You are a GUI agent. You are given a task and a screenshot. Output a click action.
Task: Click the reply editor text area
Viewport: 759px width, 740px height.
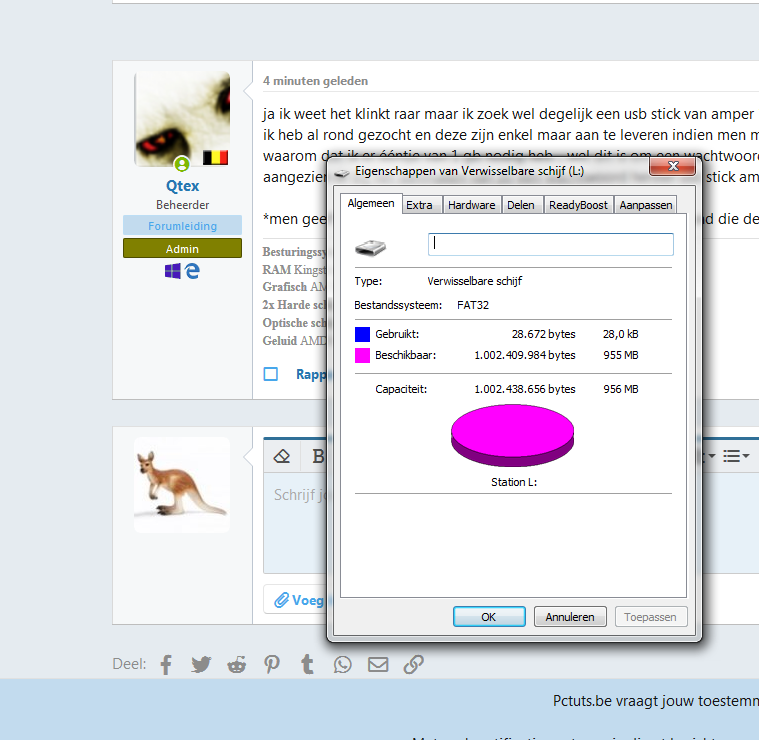[295, 523]
